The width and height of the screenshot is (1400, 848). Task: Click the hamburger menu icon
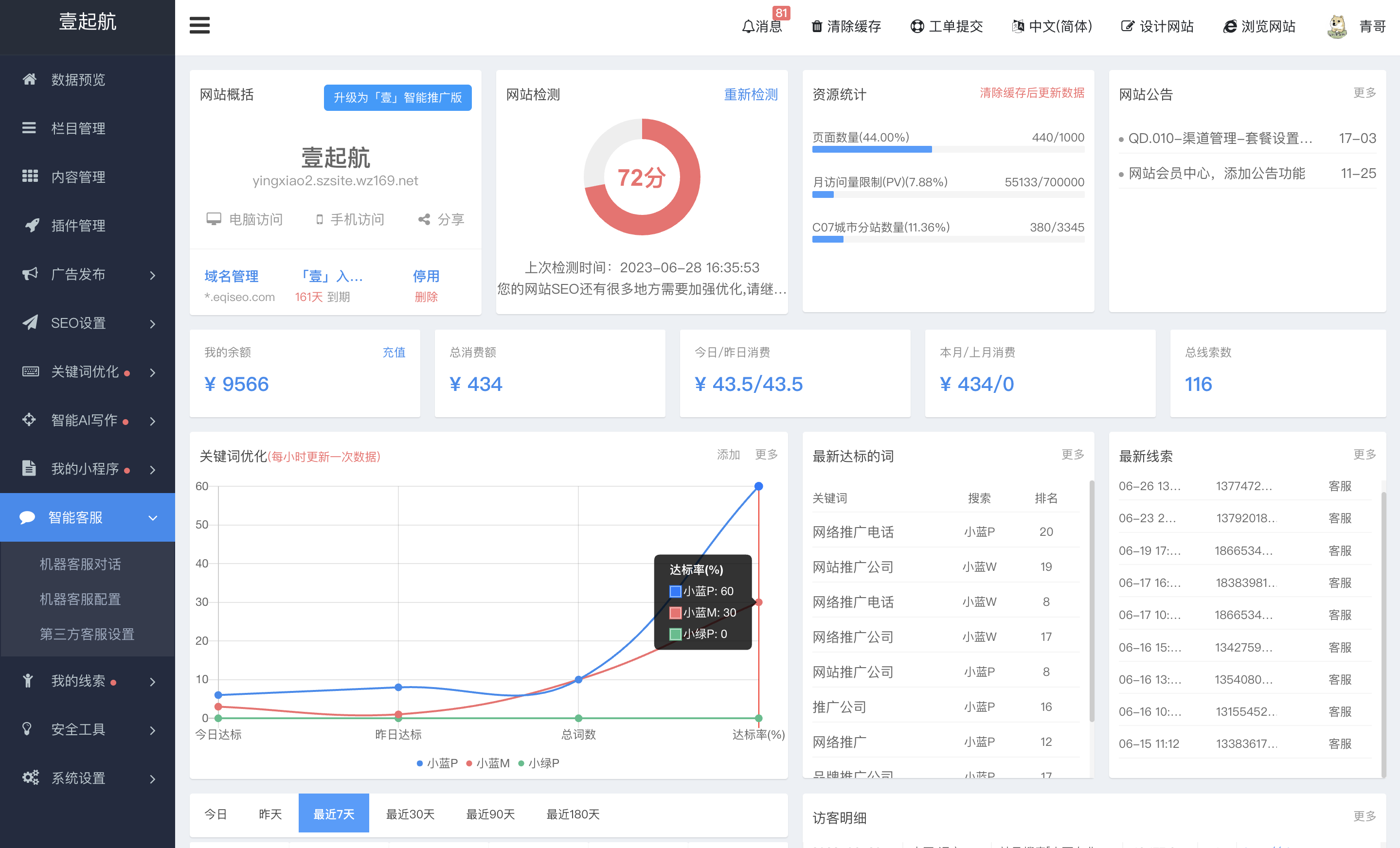pos(199,26)
